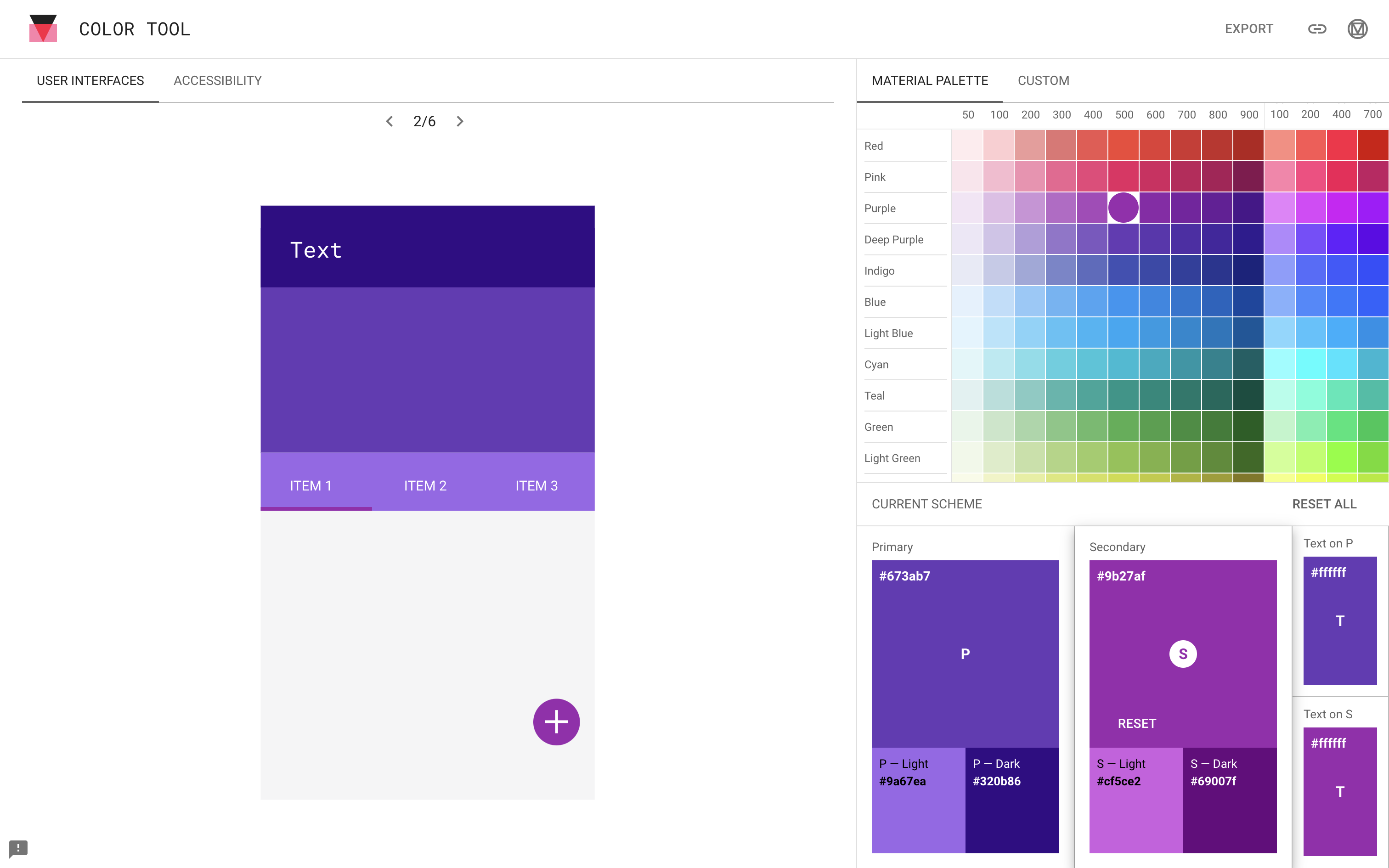Click the S circle in Secondary
The height and width of the screenshot is (868, 1389).
tap(1182, 654)
